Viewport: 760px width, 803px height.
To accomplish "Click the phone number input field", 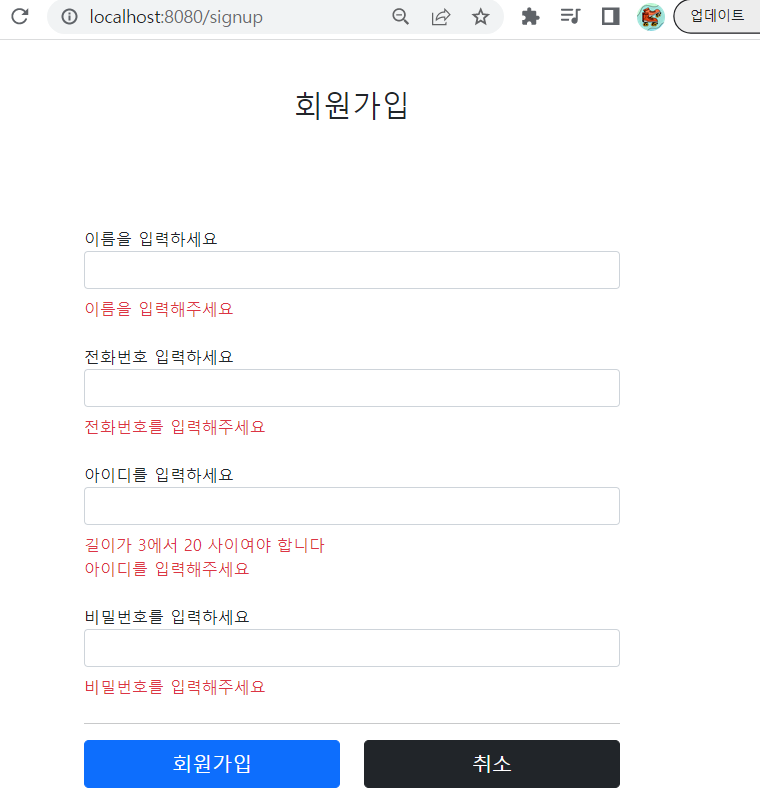I will (352, 388).
